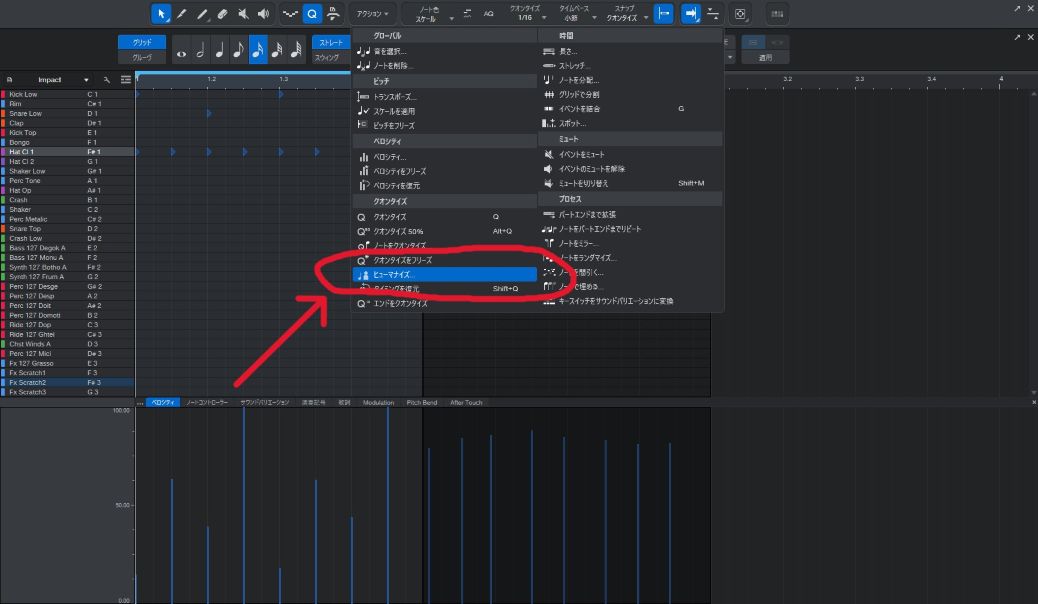
Task: Select the Arrow tool in toolbar
Action: point(161,14)
